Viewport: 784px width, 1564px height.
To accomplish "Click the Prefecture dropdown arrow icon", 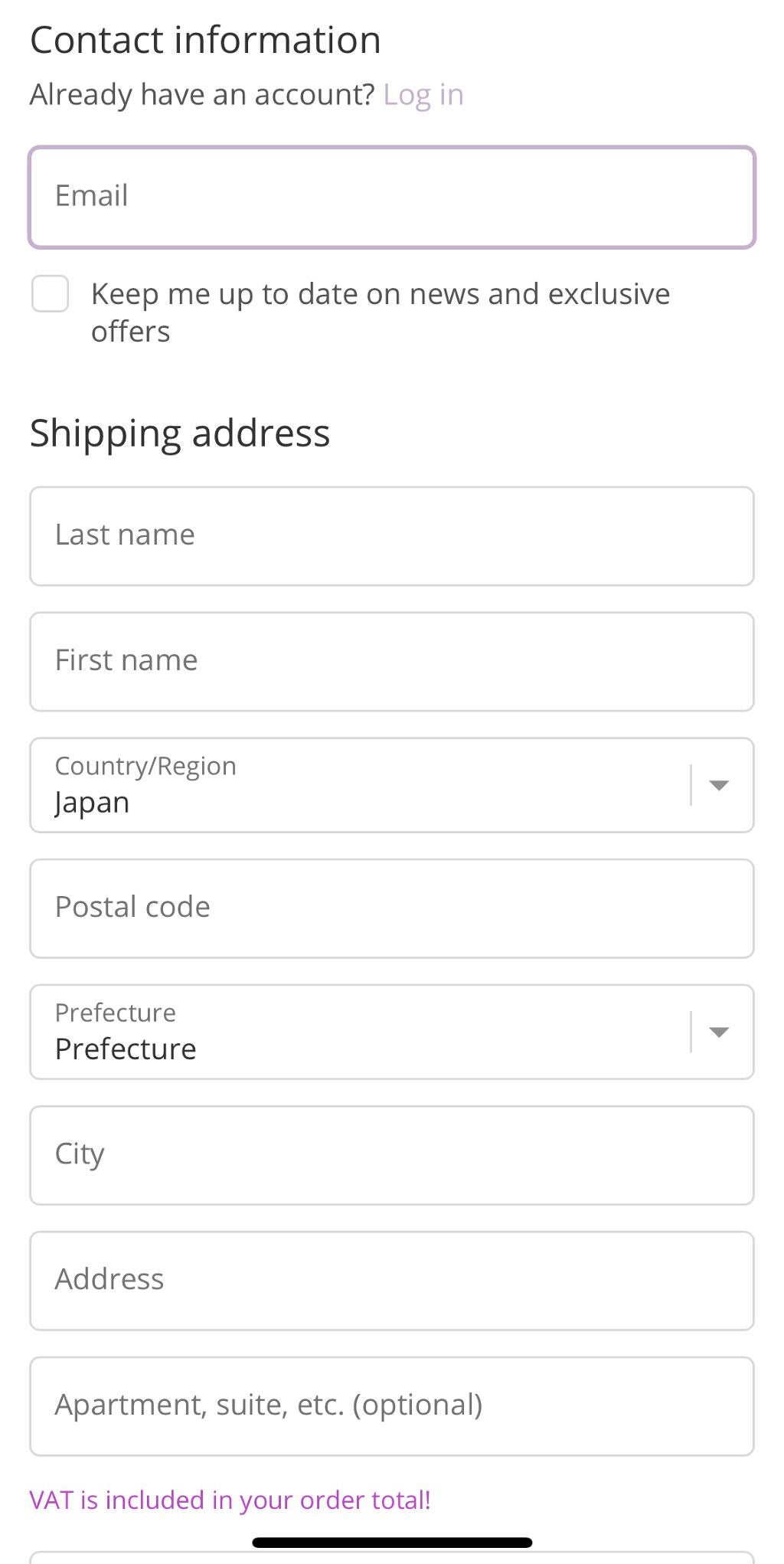I will pos(718,1032).
